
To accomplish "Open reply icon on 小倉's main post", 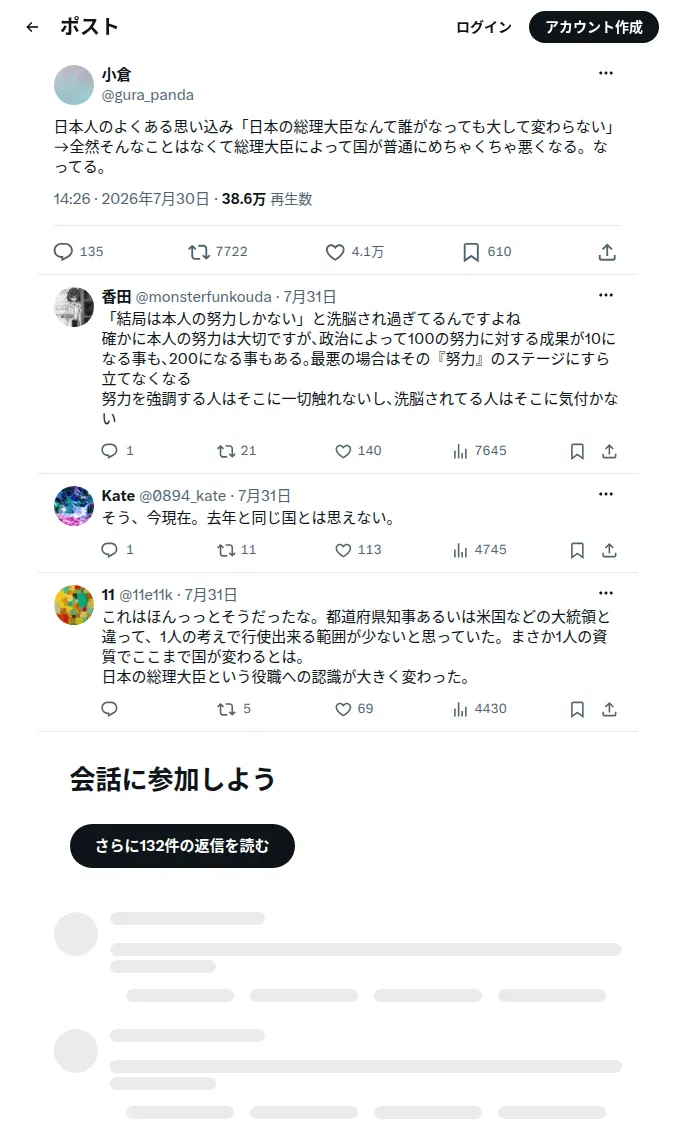I will 63,252.
